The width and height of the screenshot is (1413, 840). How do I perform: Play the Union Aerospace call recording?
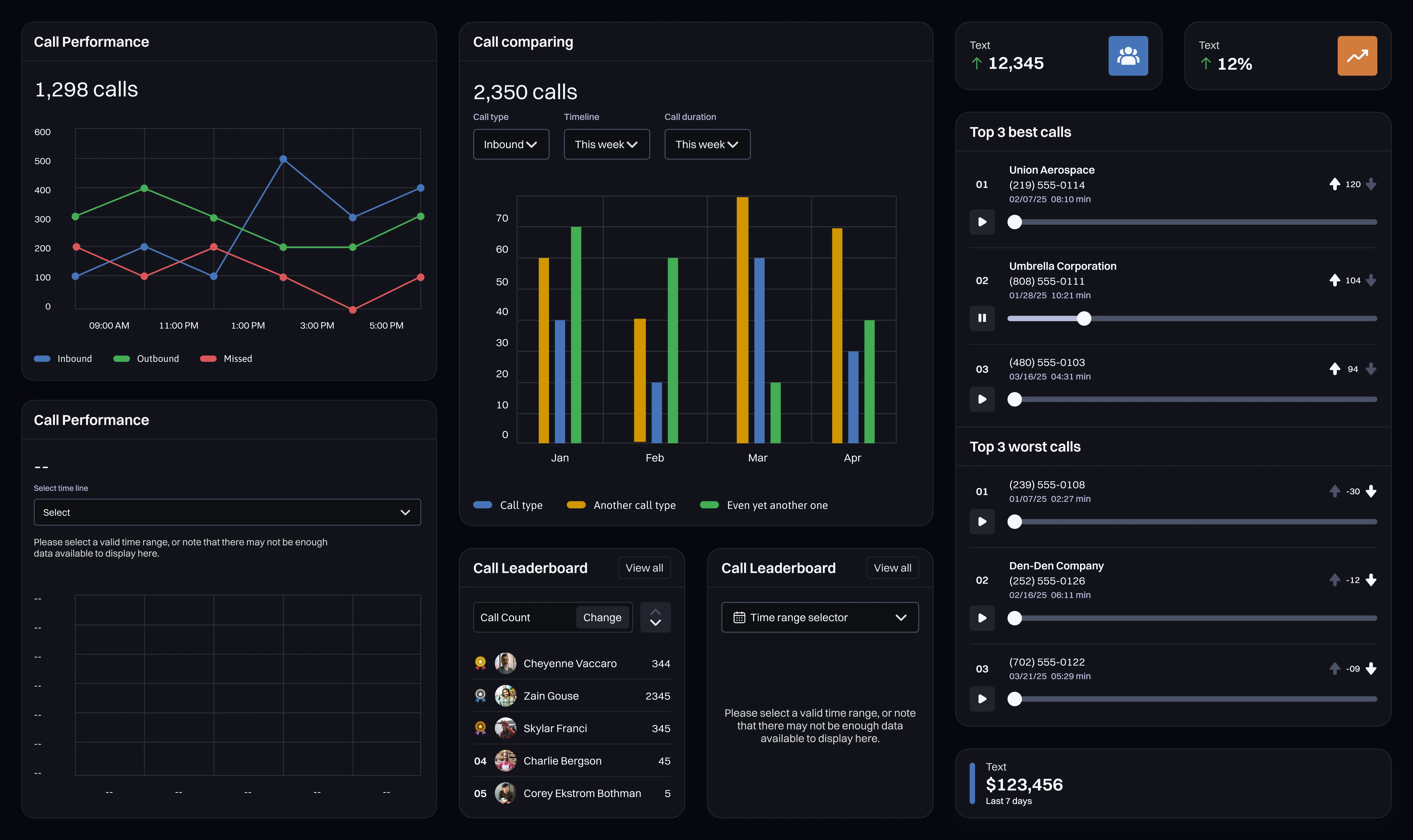click(982, 222)
